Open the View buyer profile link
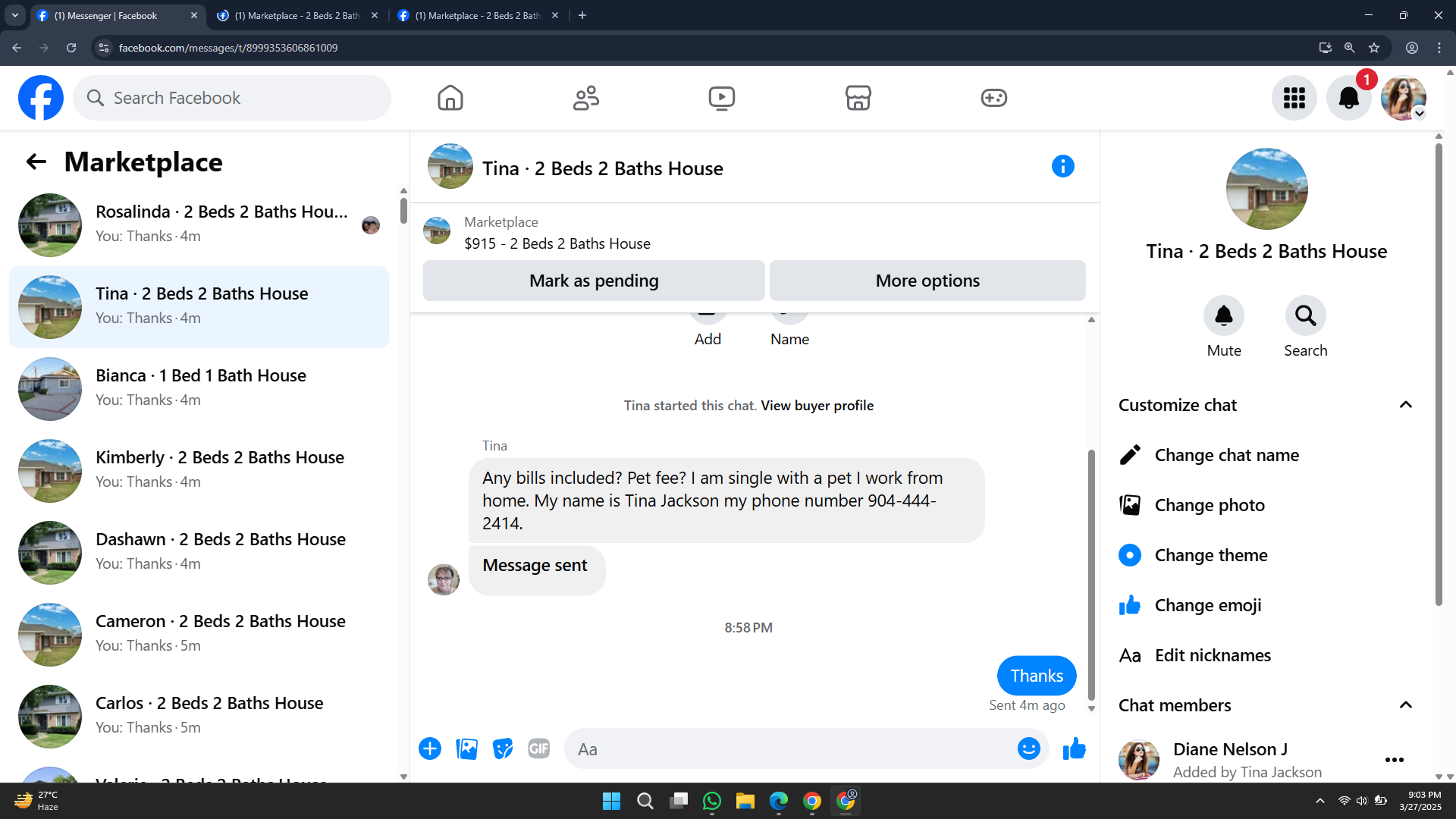Screen dimensions: 1456x819 pos(817,406)
